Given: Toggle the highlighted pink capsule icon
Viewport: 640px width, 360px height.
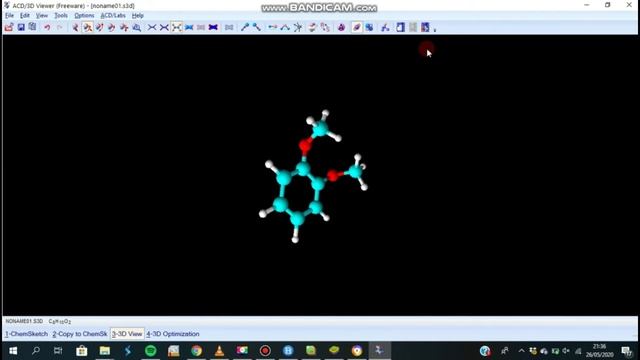Looking at the screenshot, I should (356, 27).
